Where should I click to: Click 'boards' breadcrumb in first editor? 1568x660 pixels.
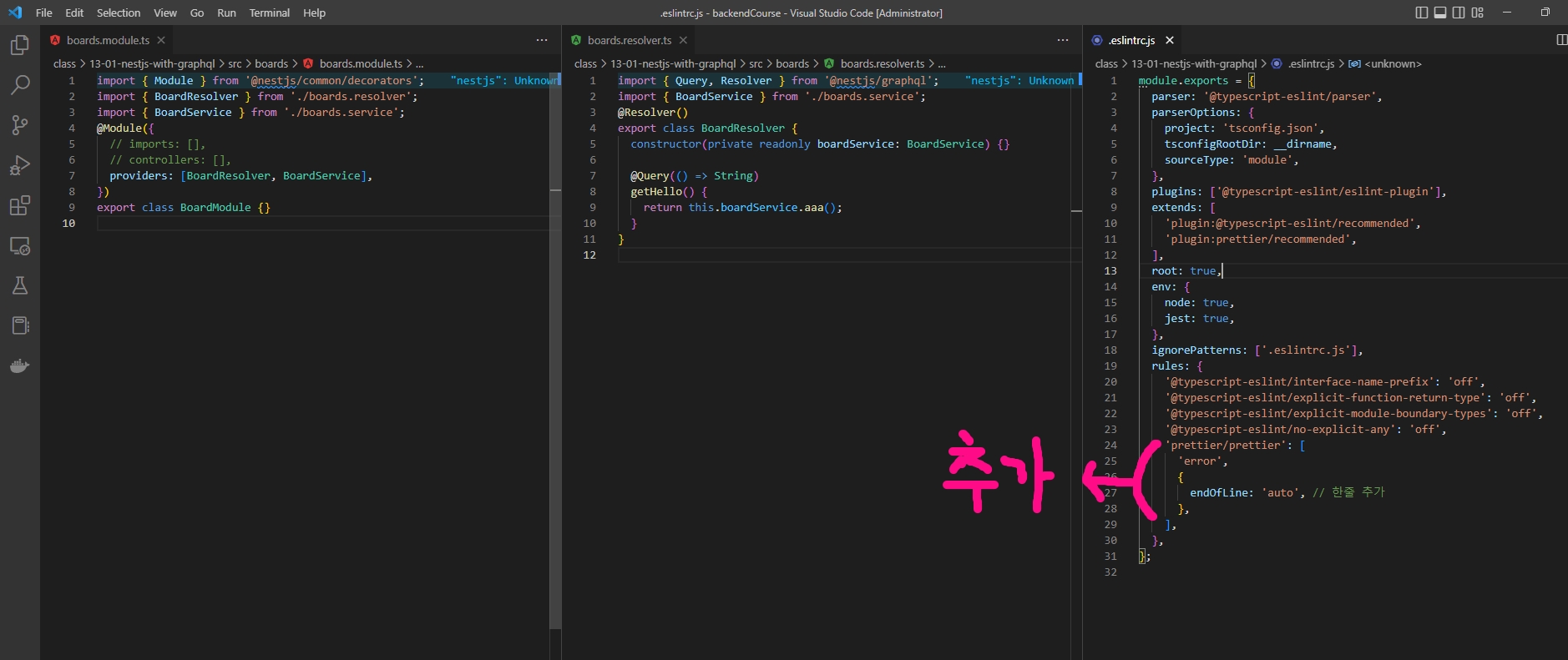tap(271, 63)
